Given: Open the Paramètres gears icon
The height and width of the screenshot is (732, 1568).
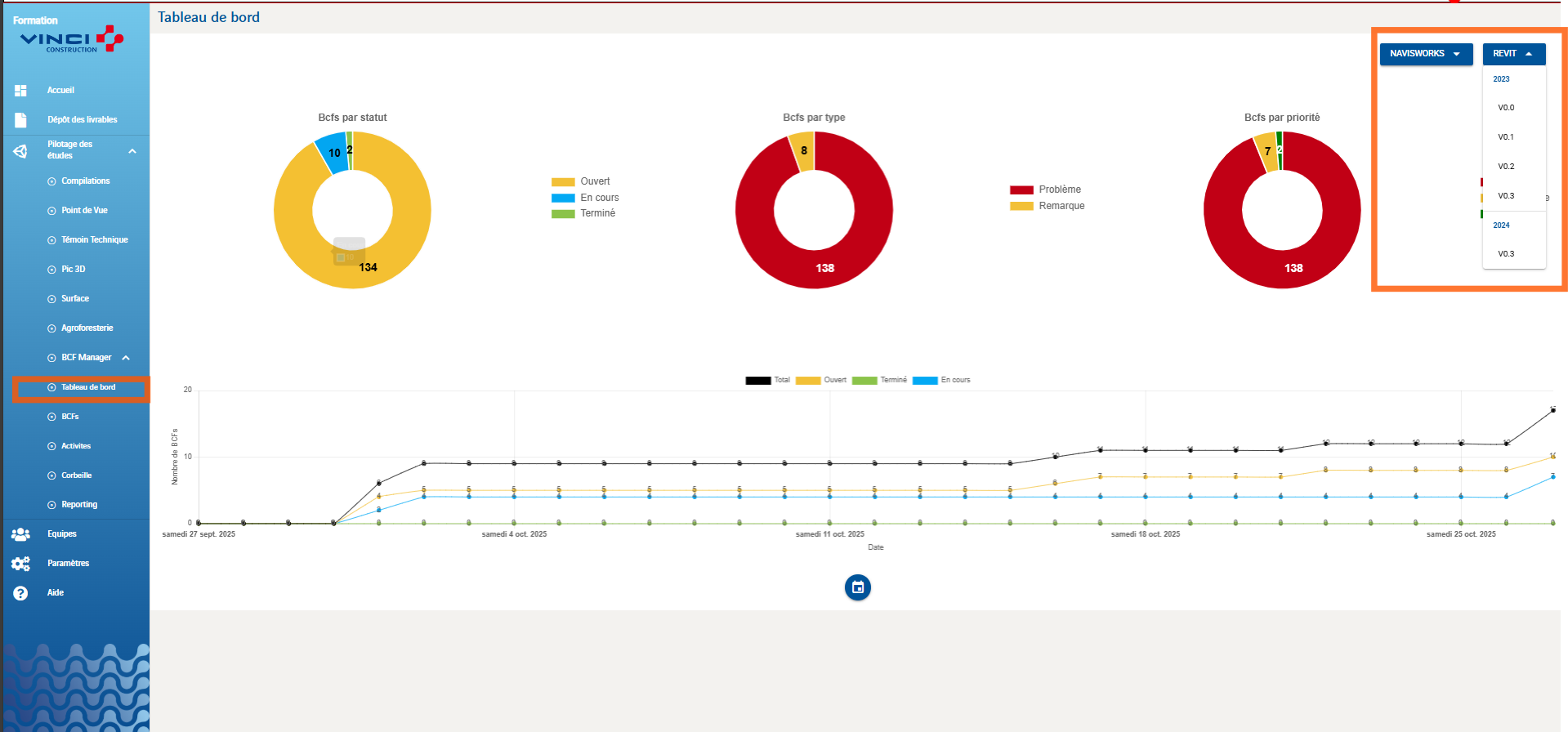Looking at the screenshot, I should click(x=20, y=564).
